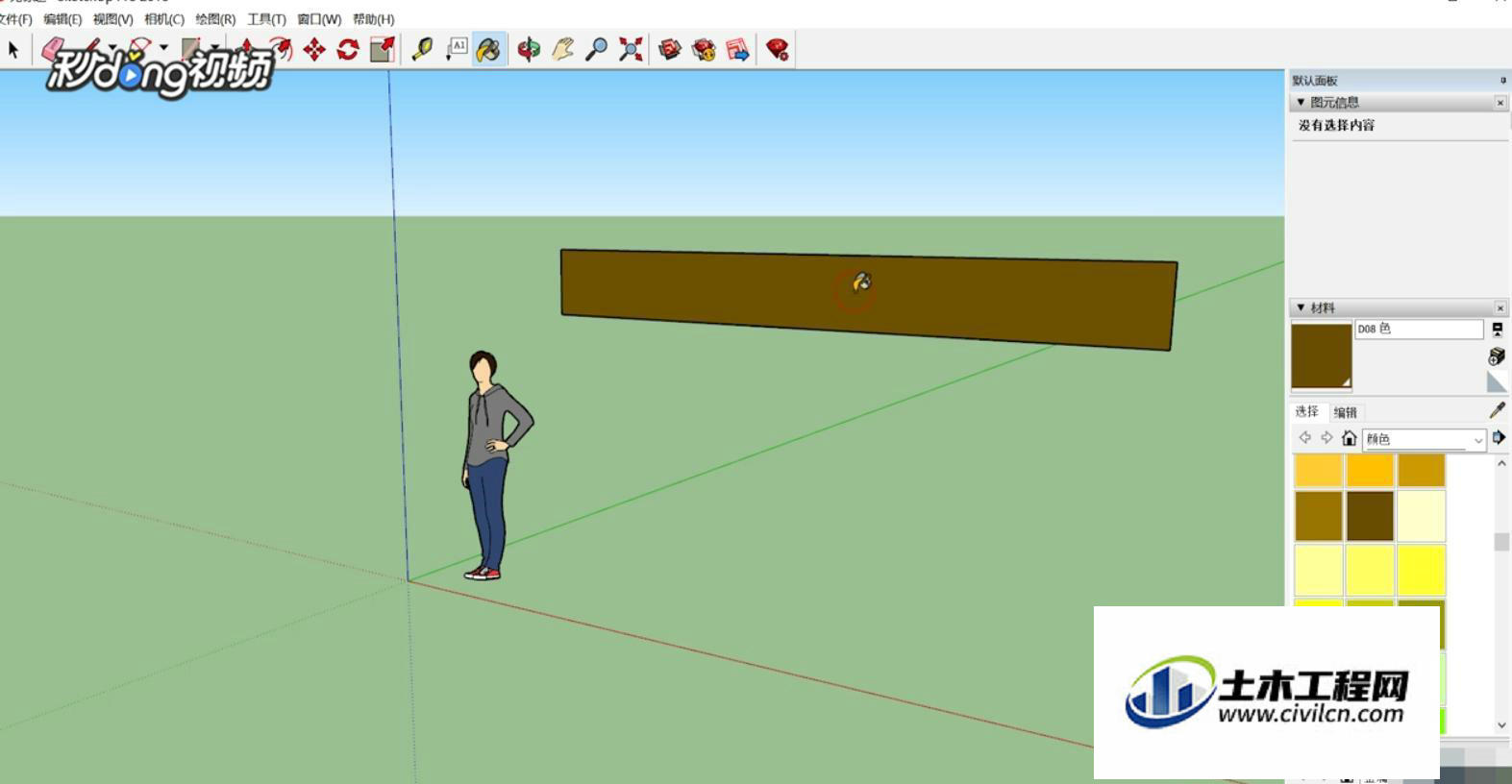The width and height of the screenshot is (1512, 784).
Task: Go back in materials browser
Action: (x=1304, y=438)
